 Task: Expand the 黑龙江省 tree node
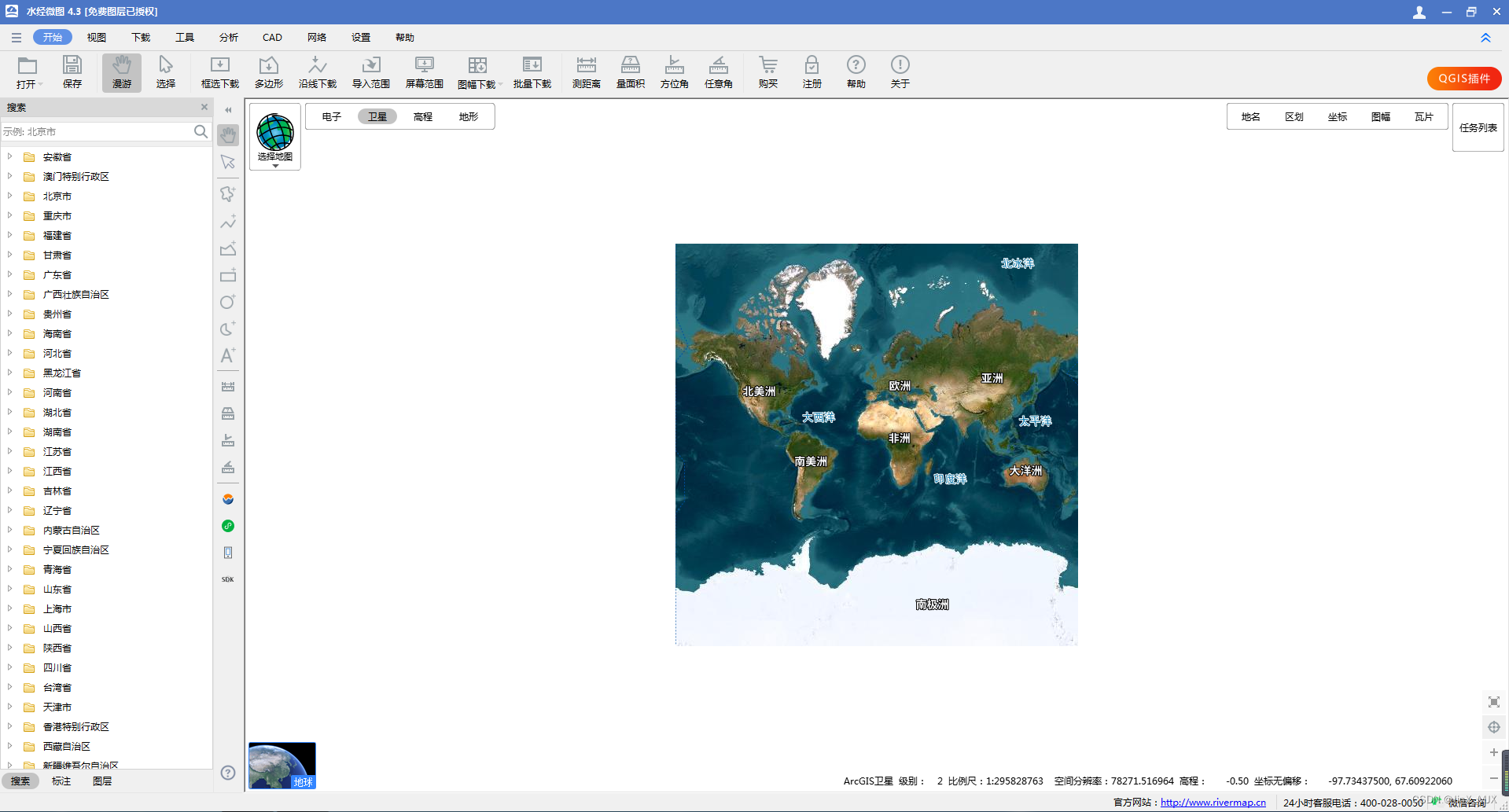tap(9, 373)
